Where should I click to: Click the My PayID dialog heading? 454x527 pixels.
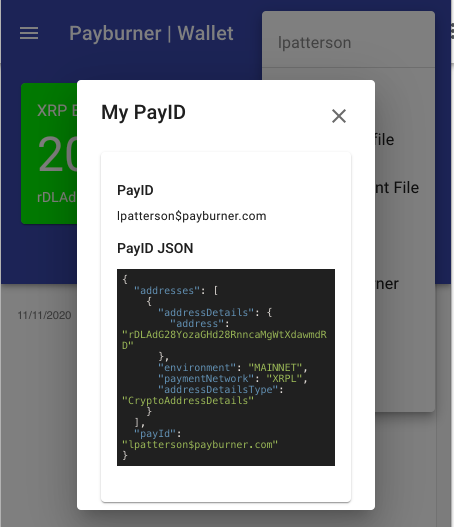pos(143,112)
